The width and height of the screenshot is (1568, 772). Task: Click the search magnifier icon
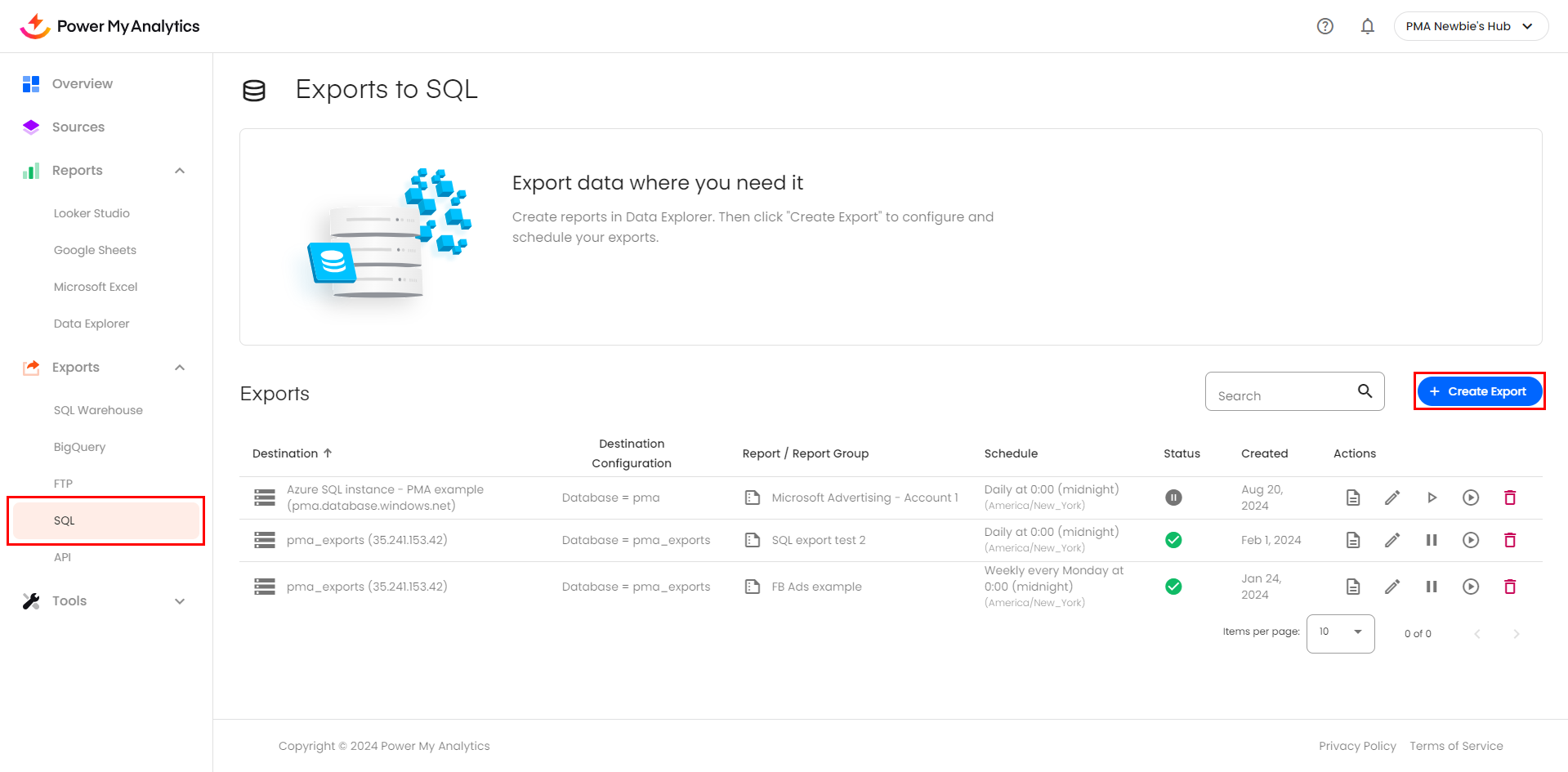(1365, 391)
